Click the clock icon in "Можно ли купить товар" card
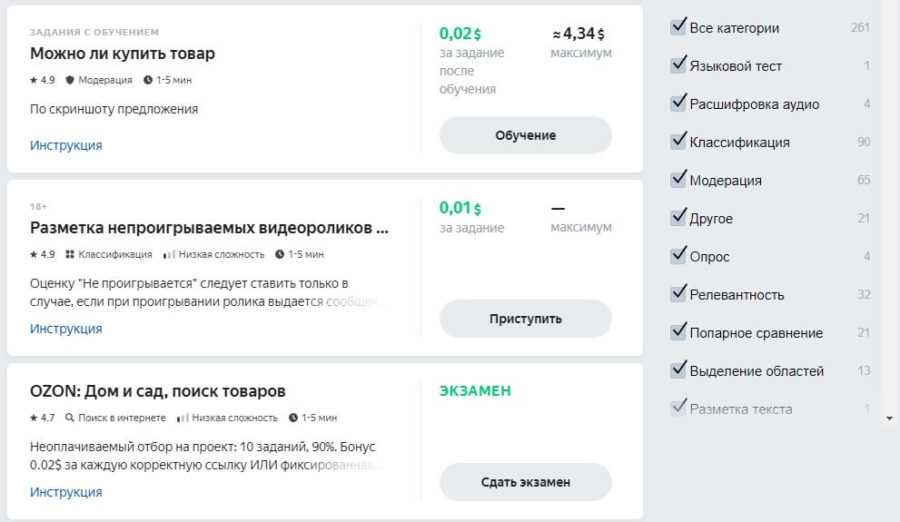Image resolution: width=900 pixels, height=522 pixels. pos(148,80)
